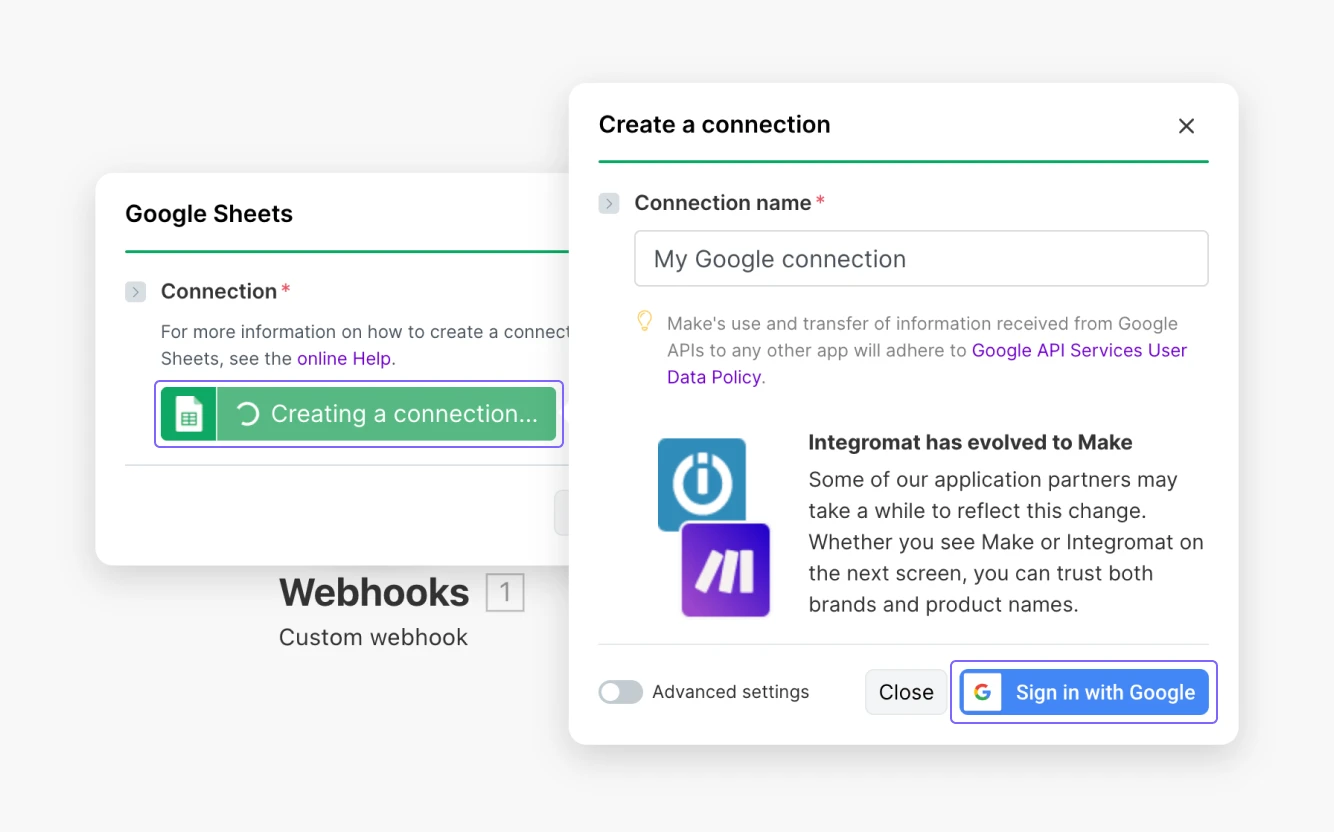The height and width of the screenshot is (832, 1334).
Task: Click the Webhooks count badge
Action: pos(505,592)
